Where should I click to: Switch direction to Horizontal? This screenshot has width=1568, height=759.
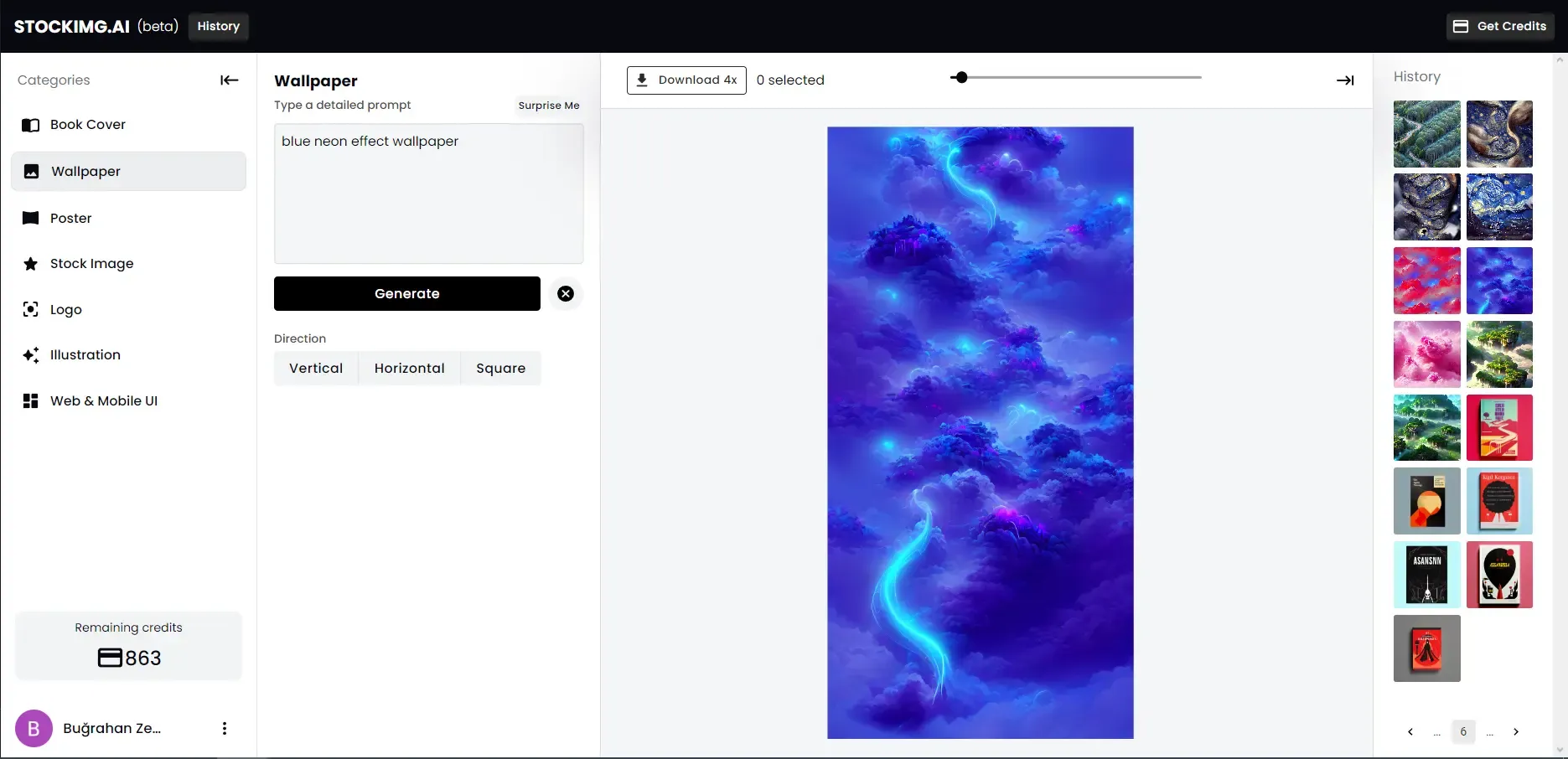(409, 368)
